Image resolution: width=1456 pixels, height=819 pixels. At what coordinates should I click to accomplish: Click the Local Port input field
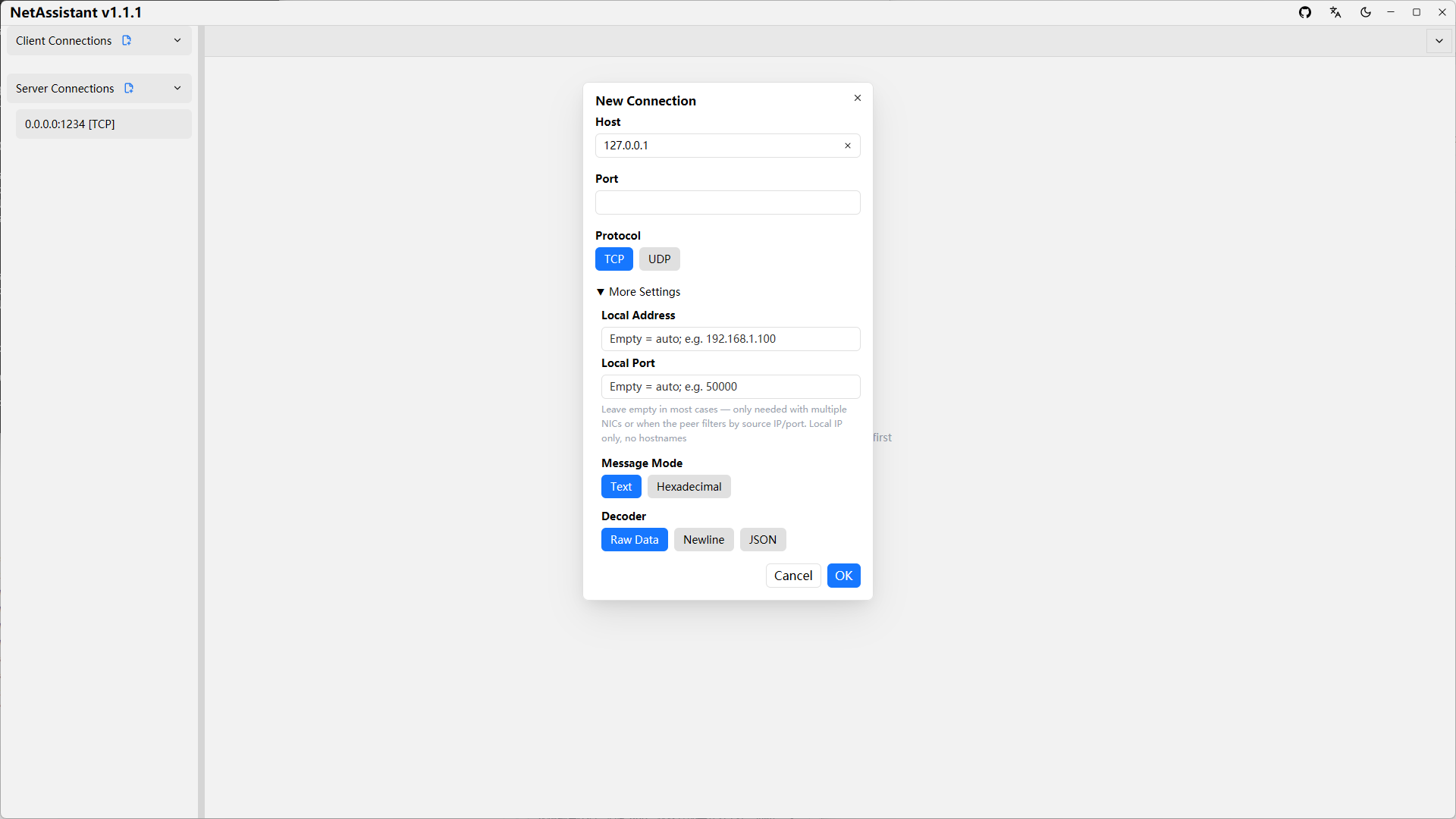pos(731,387)
